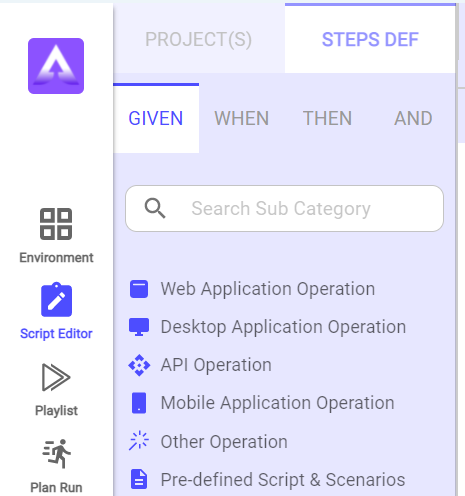Select the WHEN tab

point(242,118)
